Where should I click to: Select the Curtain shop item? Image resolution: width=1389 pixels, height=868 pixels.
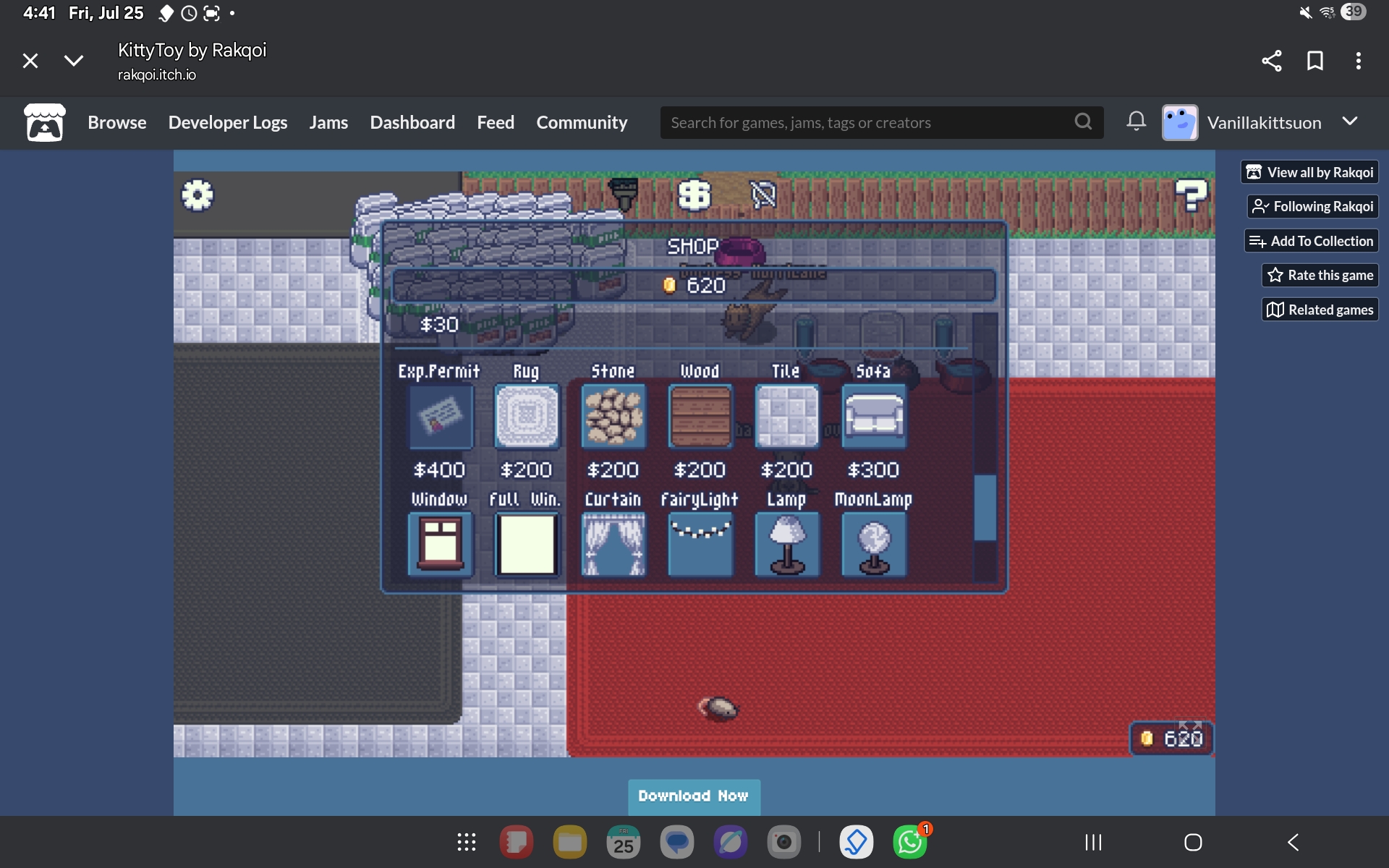tap(613, 544)
